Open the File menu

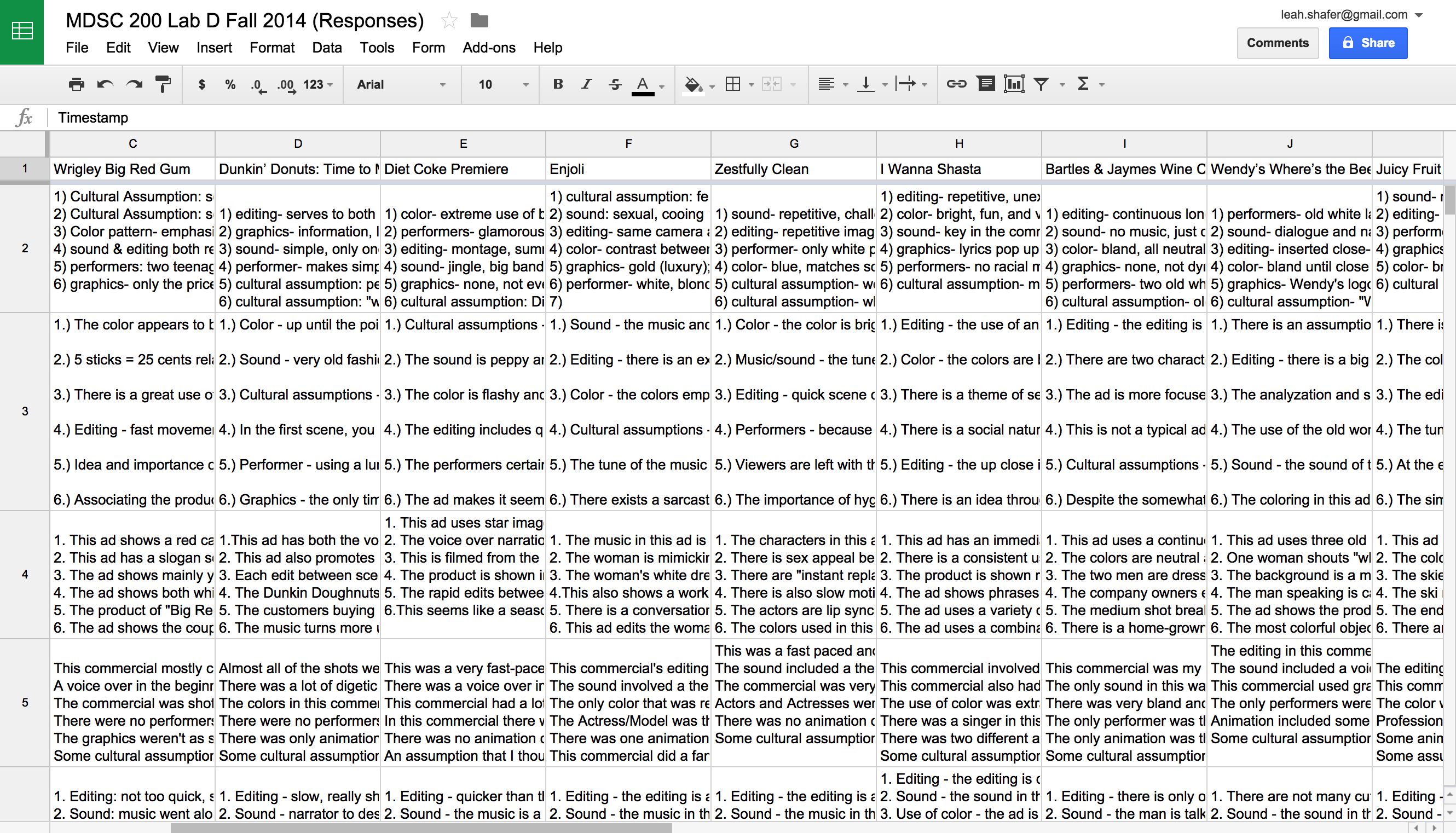click(x=77, y=48)
